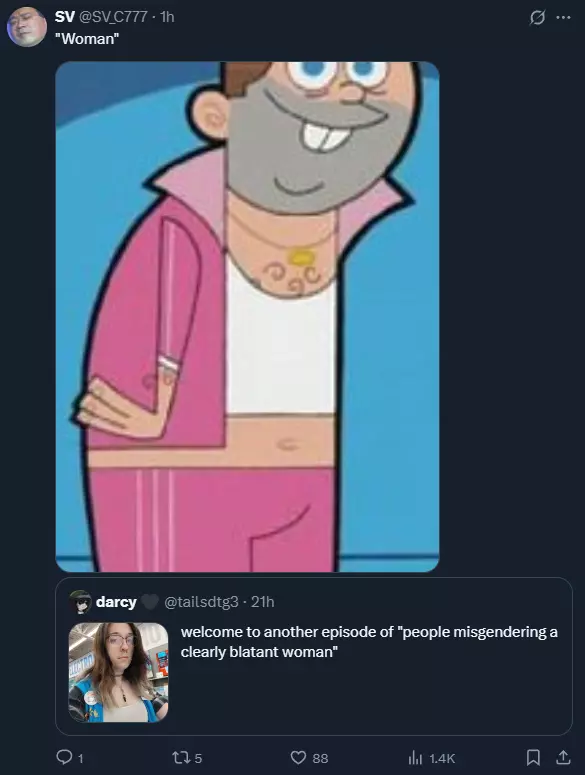The width and height of the screenshot is (585, 775).
Task: Click the SV display name
Action: coord(64,17)
